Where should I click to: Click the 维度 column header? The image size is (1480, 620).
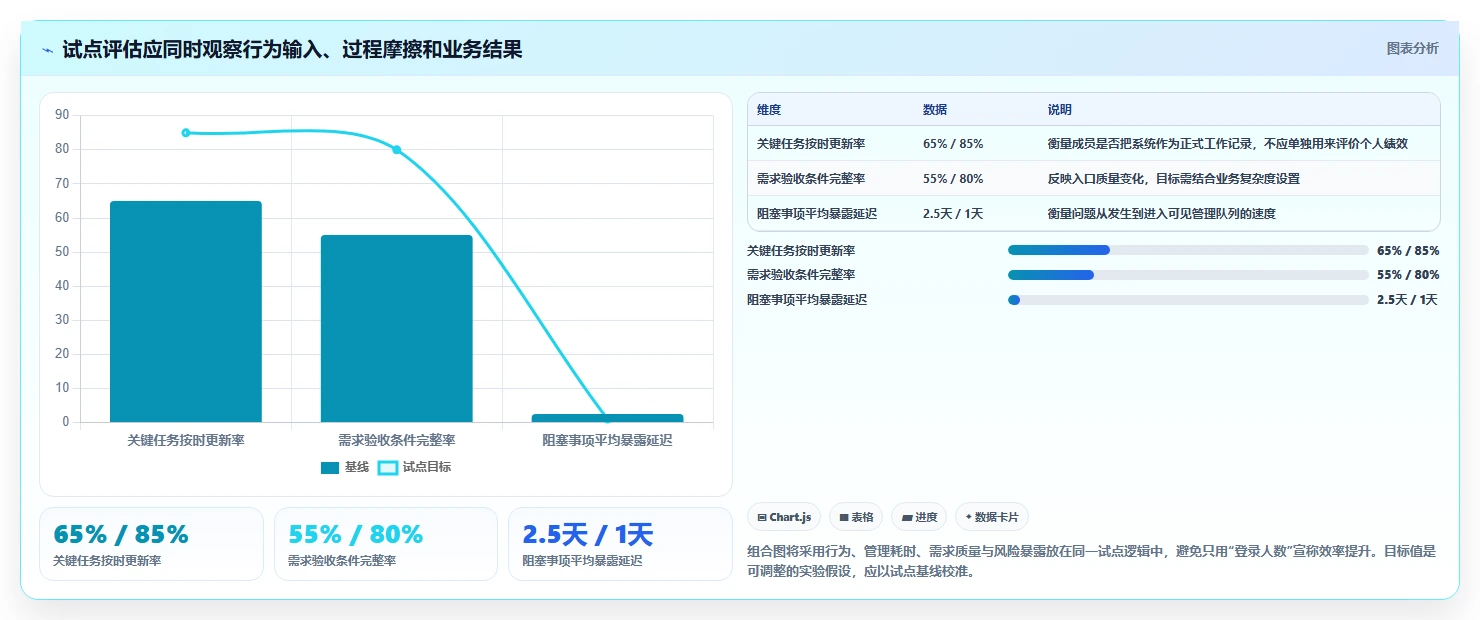tap(769, 109)
